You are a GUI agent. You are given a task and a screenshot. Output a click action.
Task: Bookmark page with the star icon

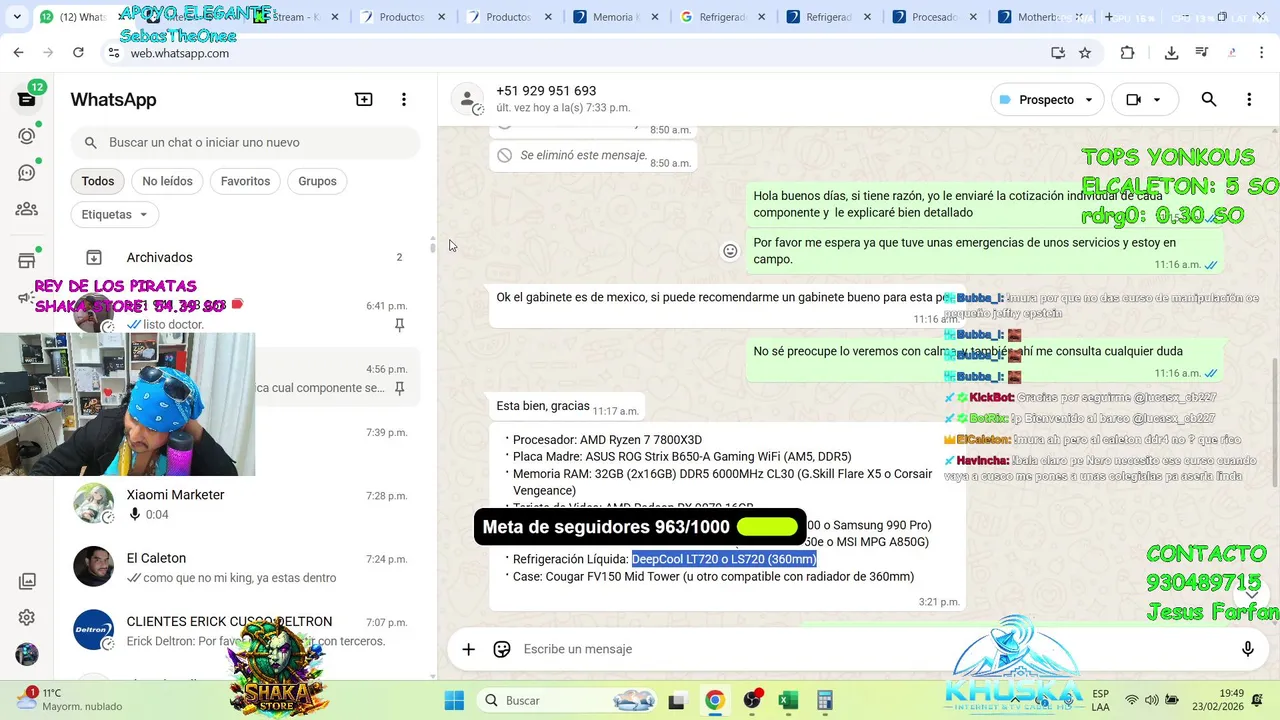point(1085,53)
